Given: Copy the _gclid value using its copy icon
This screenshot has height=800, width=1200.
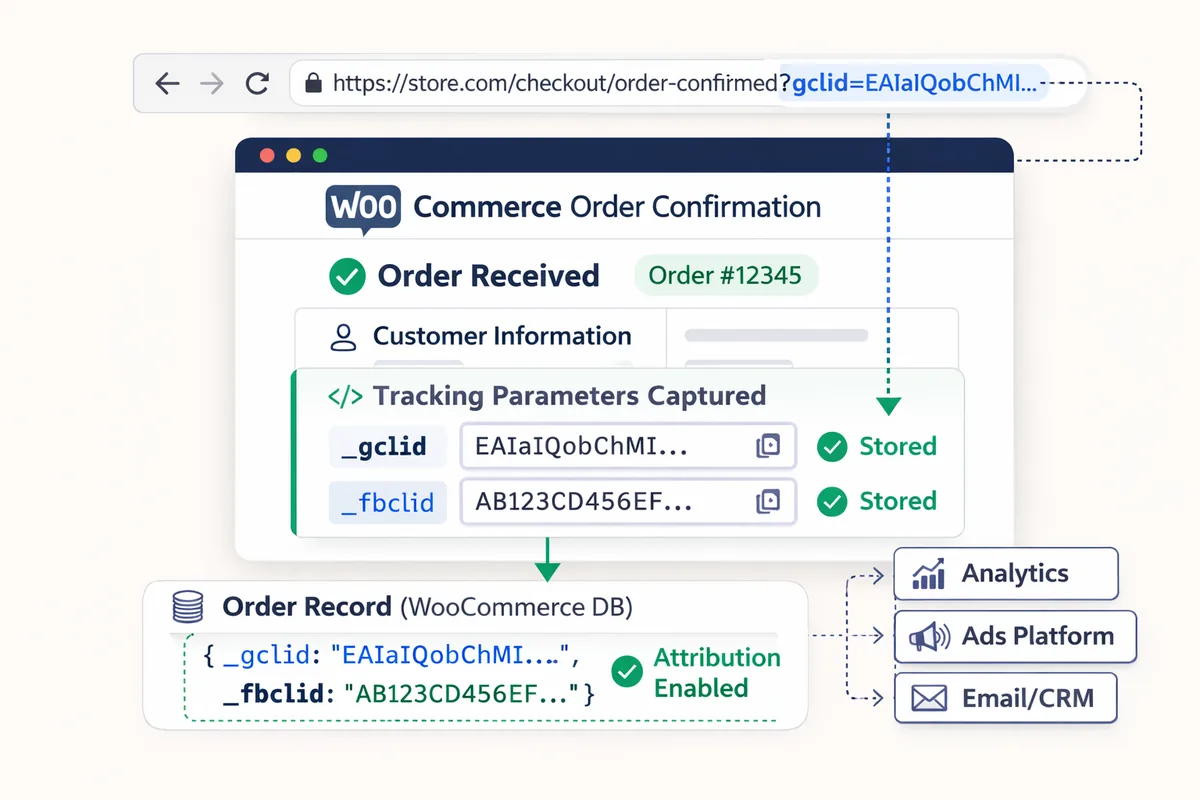Looking at the screenshot, I should (769, 446).
